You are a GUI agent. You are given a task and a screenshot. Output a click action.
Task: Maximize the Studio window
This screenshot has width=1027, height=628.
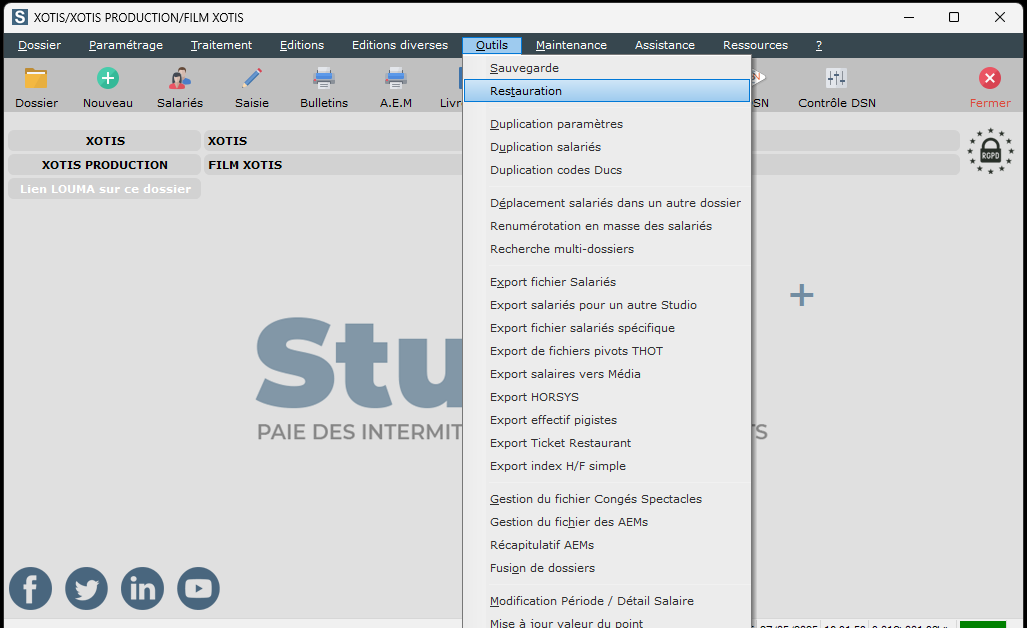(x=954, y=17)
